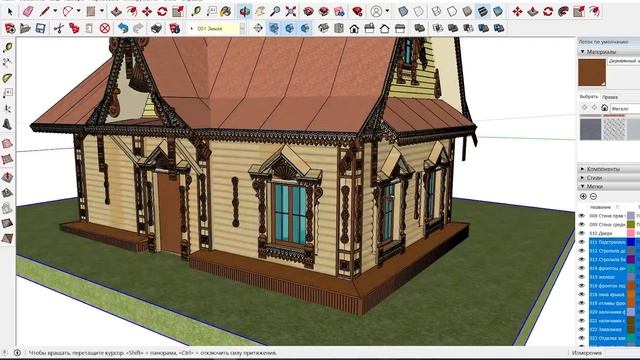This screenshot has height=360, width=640.
Task: Toggle X-ray face style
Action: (x=403, y=11)
